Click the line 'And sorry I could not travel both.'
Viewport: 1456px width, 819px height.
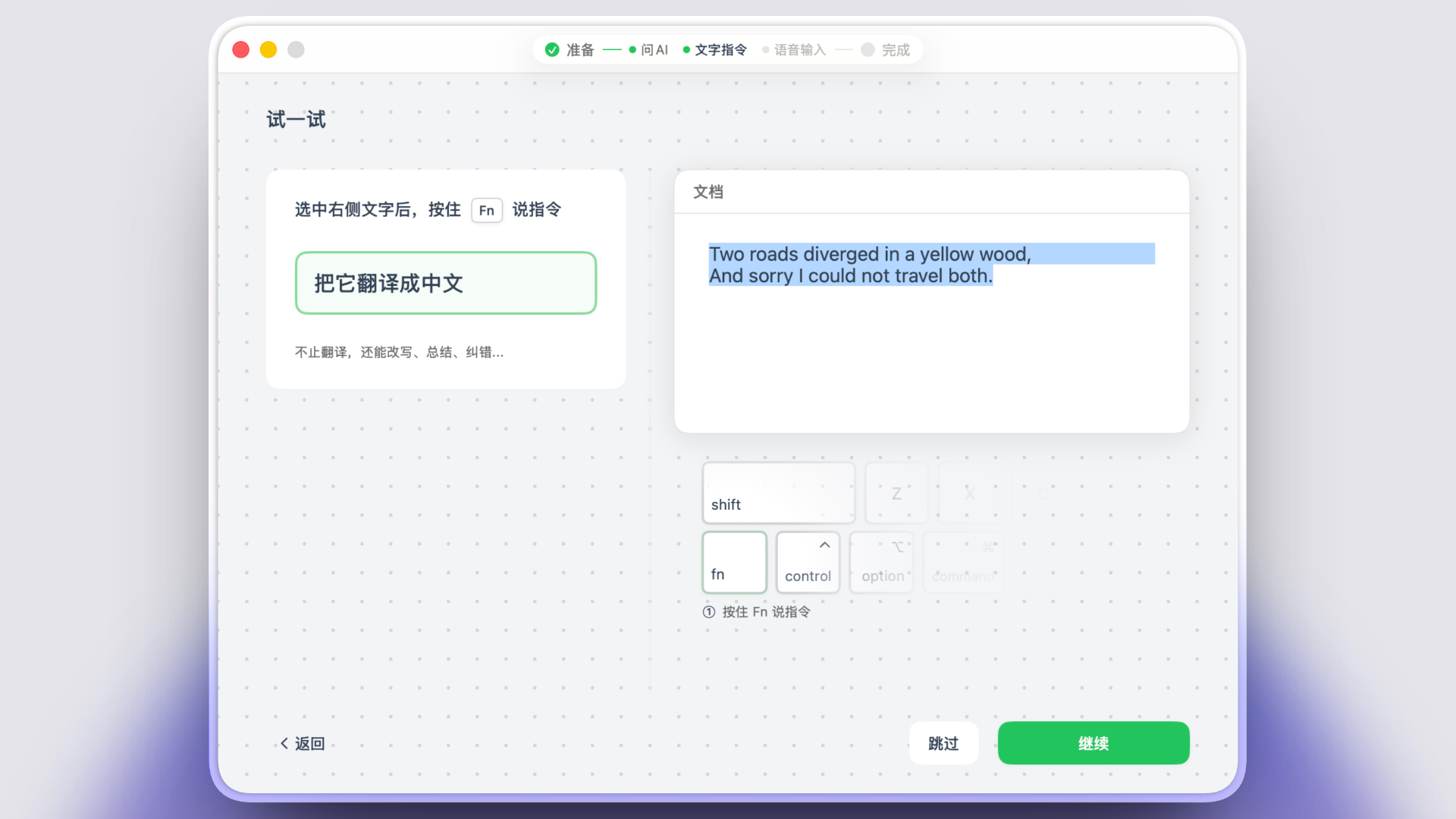[x=851, y=276]
